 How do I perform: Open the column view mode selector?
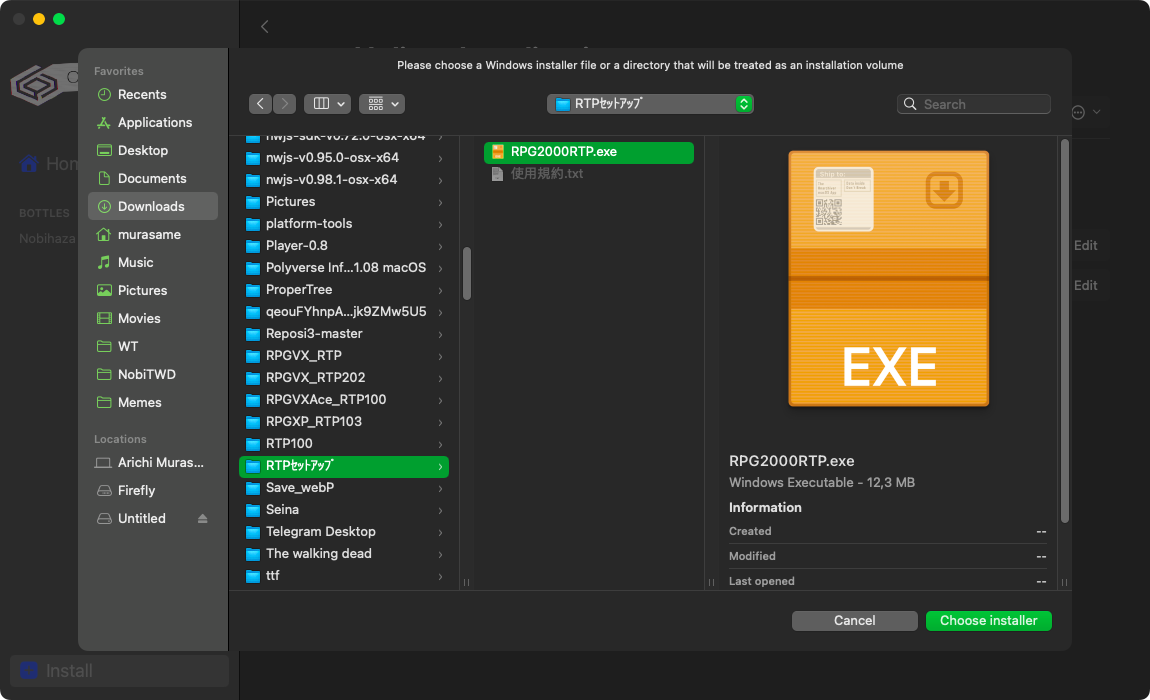tap(327, 104)
